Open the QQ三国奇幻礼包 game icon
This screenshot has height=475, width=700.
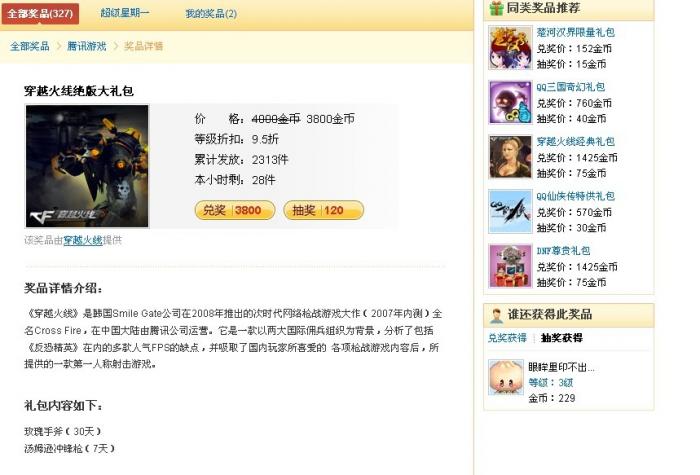(510, 102)
